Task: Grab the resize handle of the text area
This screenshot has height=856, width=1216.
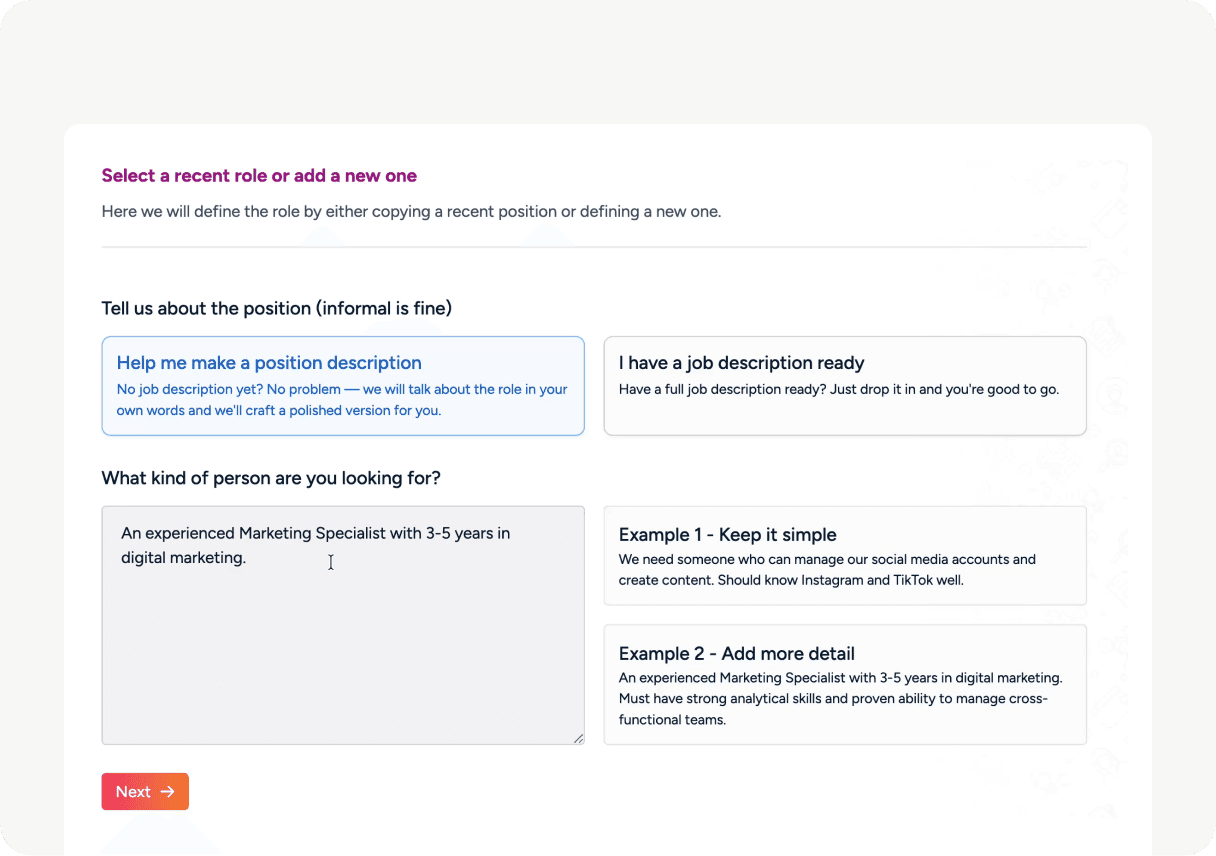Action: click(578, 738)
